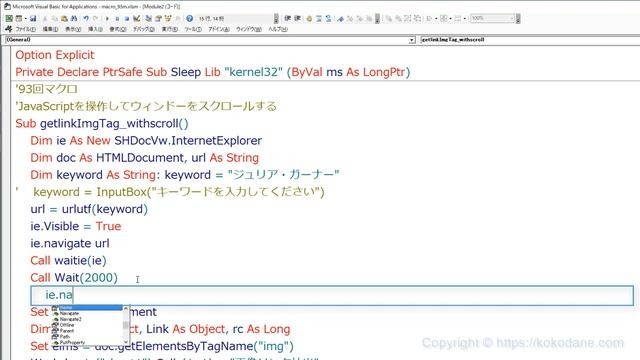
Task: Click the Call waitie(ie) line
Action: (68, 260)
